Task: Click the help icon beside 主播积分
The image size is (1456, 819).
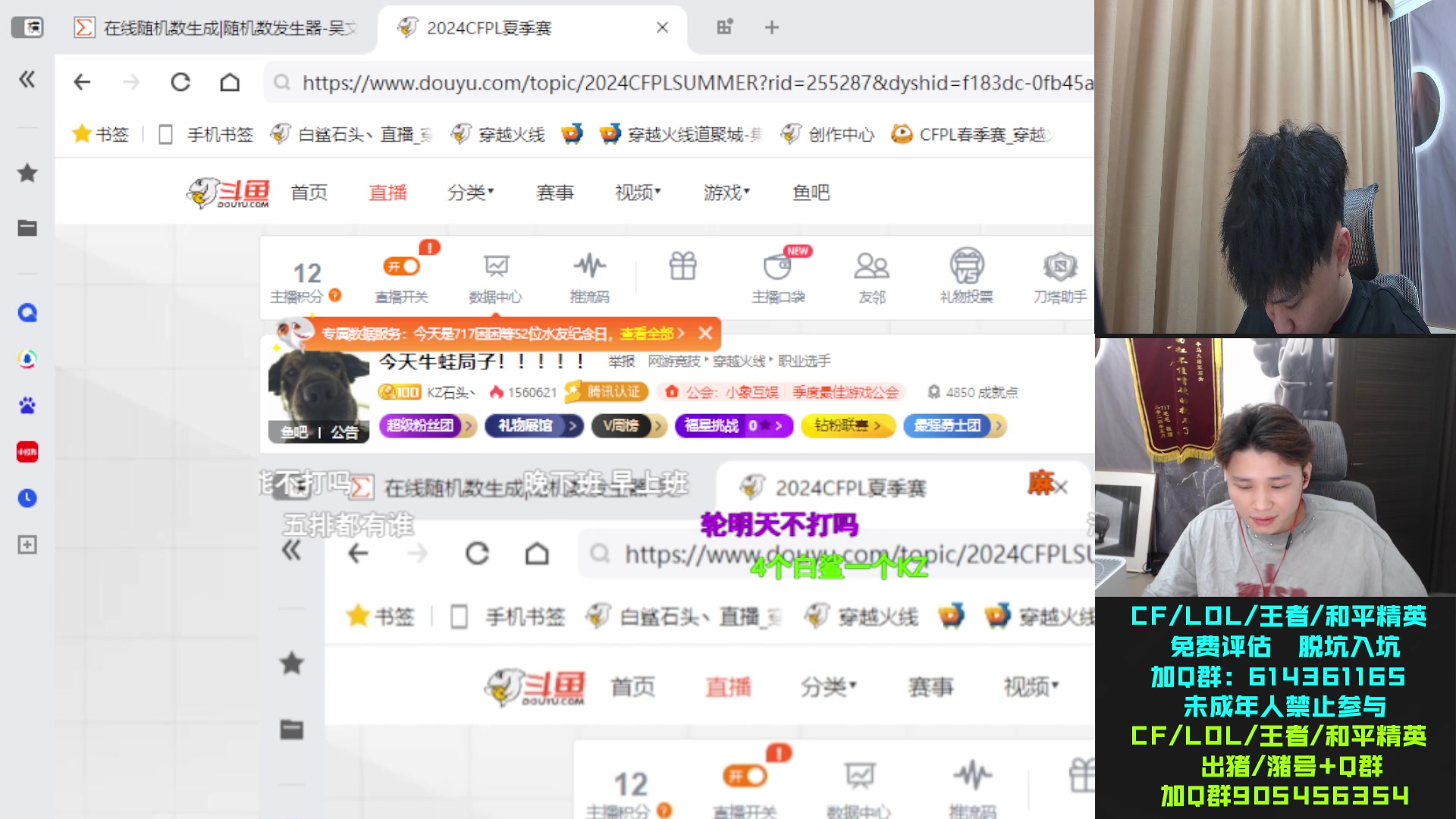Action: [335, 296]
